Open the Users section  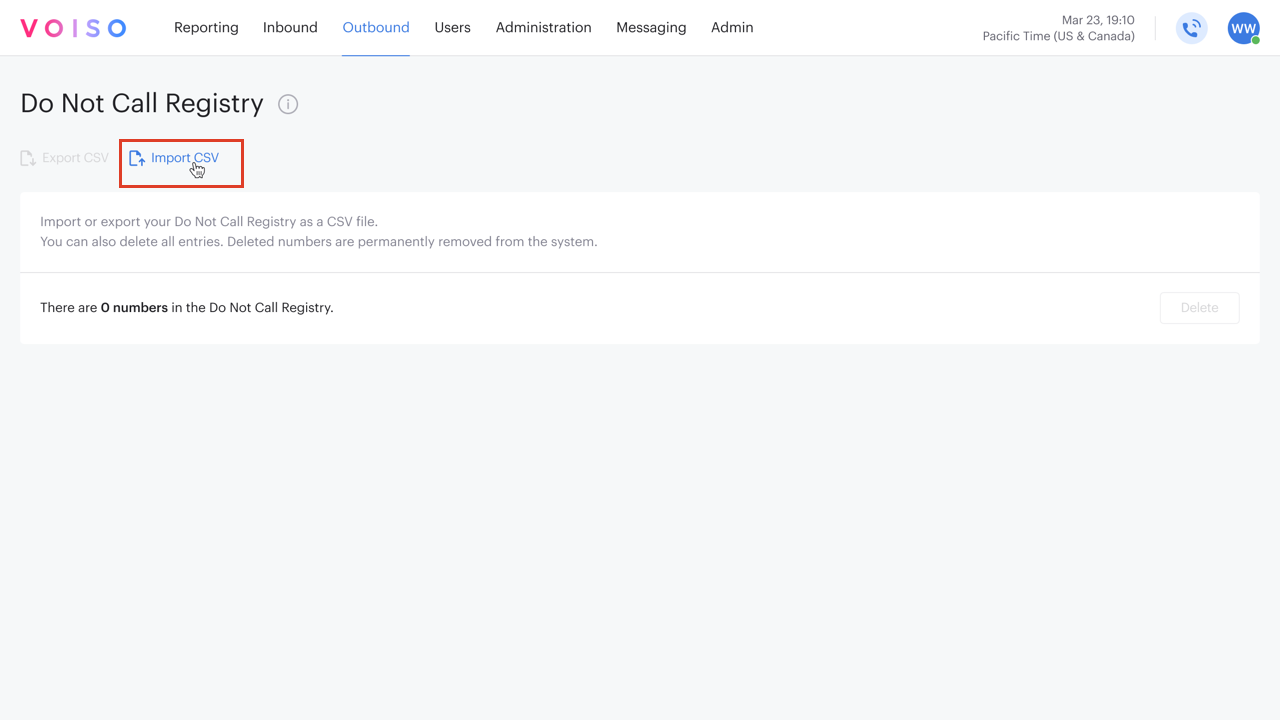tap(452, 28)
